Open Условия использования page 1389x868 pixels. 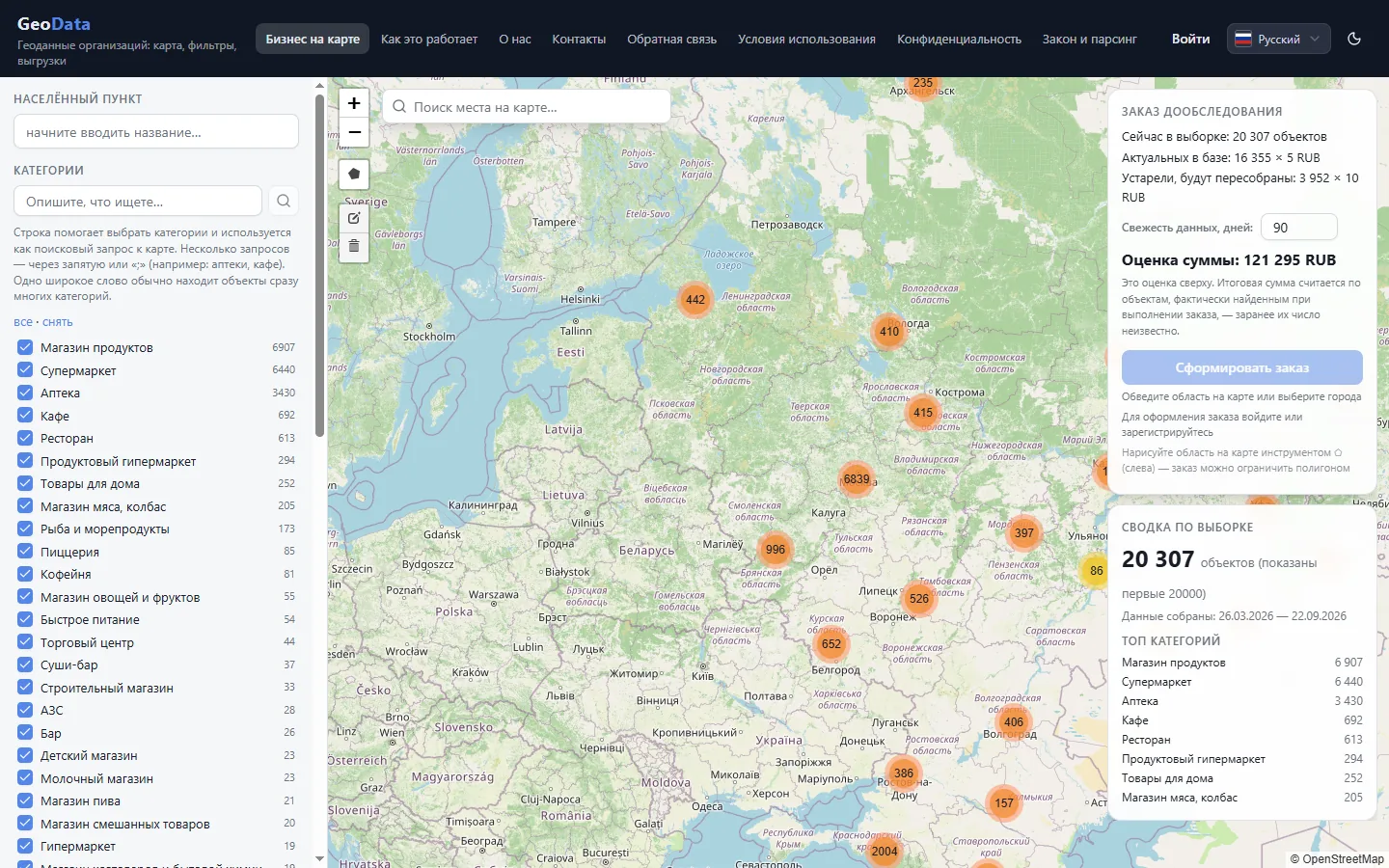(806, 39)
